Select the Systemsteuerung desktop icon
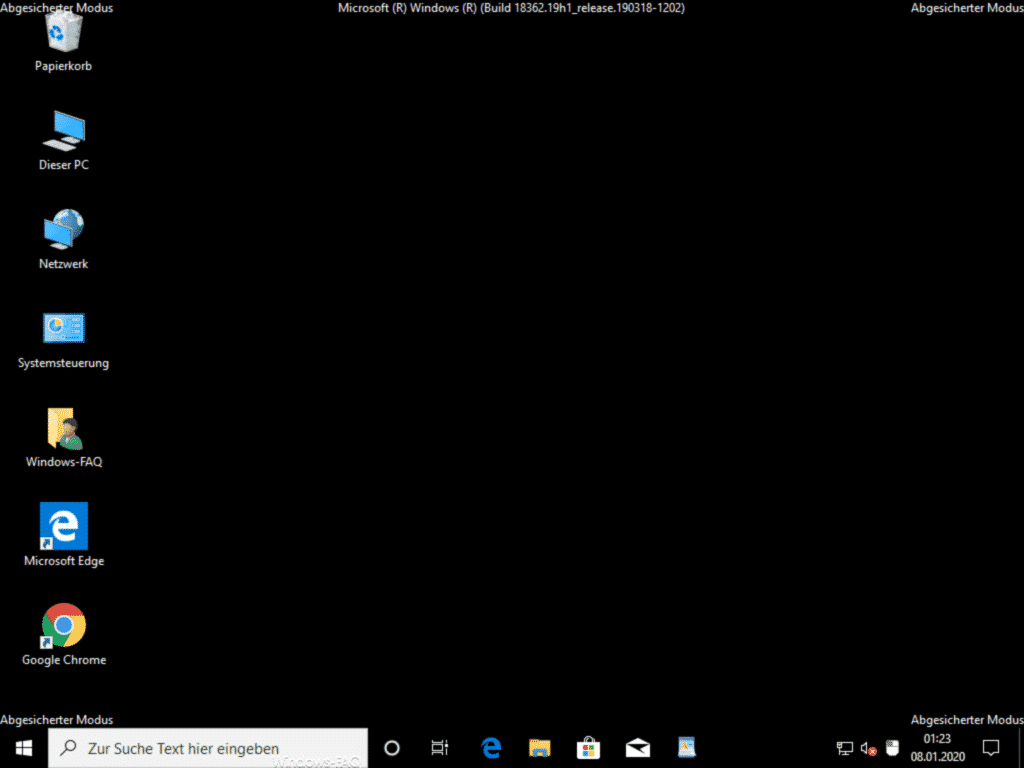Screen dimensions: 1024x768 click(63, 340)
